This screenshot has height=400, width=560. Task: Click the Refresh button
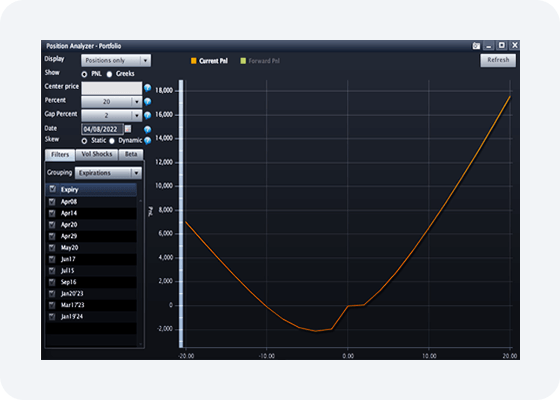pos(498,60)
